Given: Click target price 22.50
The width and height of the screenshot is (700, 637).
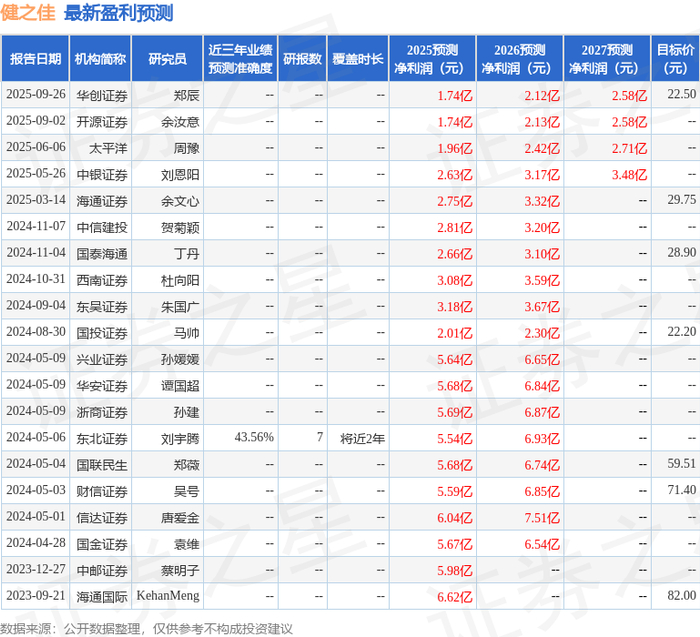Looking at the screenshot, I should [682, 94].
